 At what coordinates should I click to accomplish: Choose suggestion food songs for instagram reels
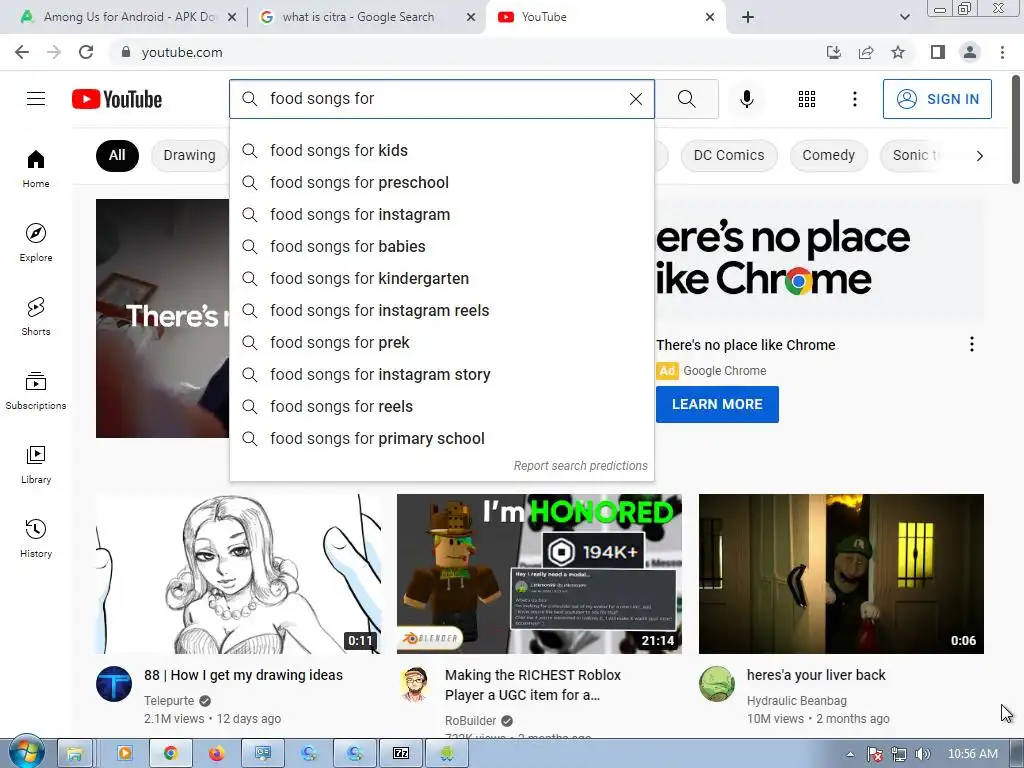tap(441, 310)
